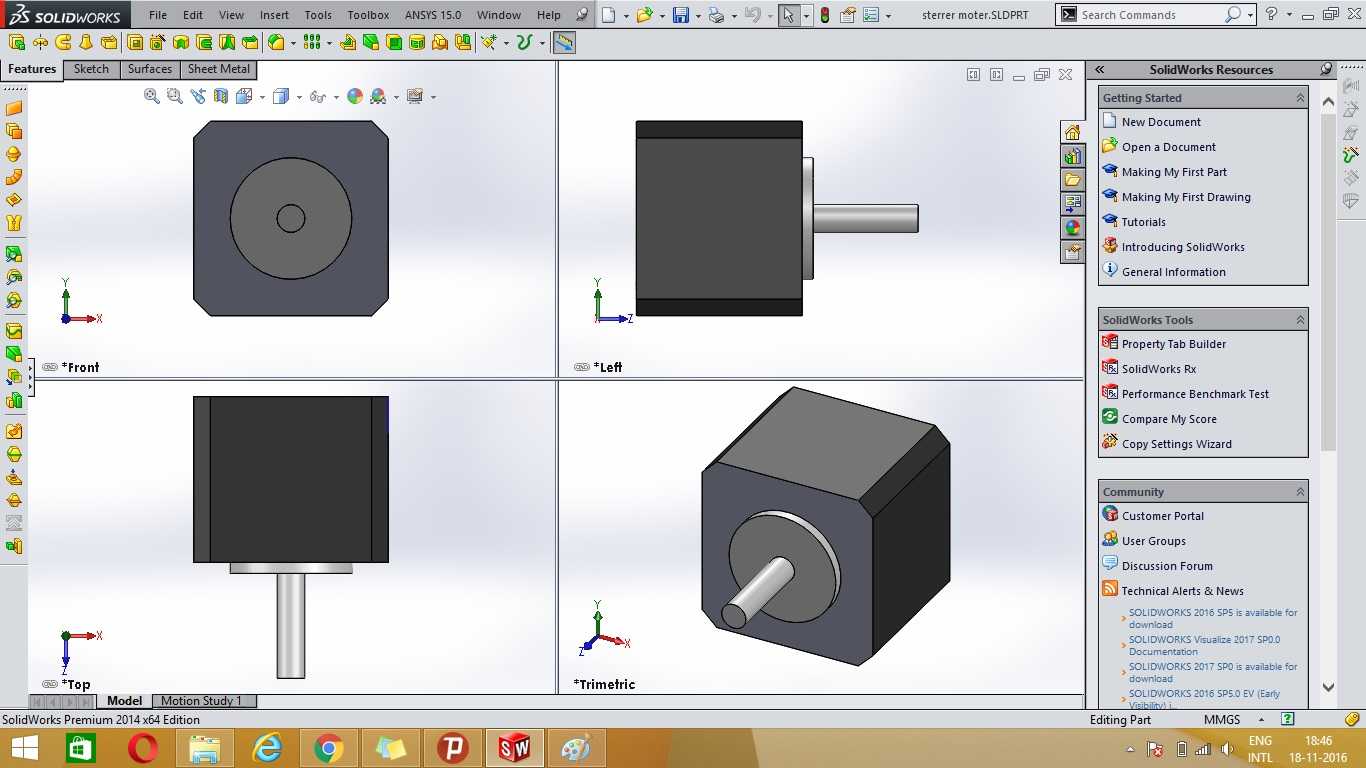Click the New Document link
The width and height of the screenshot is (1366, 768).
[1161, 122]
